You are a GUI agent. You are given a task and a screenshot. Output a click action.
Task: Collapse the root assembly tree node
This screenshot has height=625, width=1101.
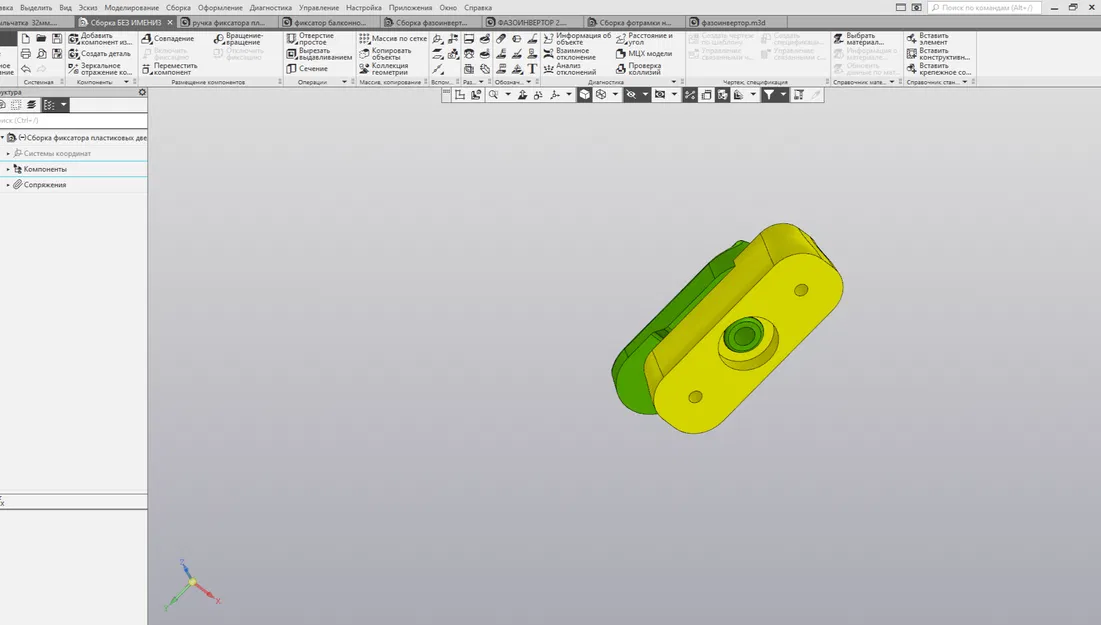2,138
